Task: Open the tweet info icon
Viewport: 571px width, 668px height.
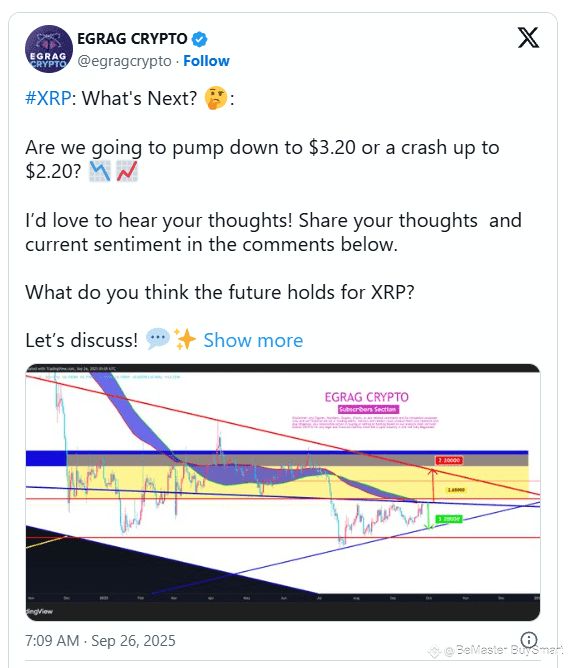Action: 529,640
